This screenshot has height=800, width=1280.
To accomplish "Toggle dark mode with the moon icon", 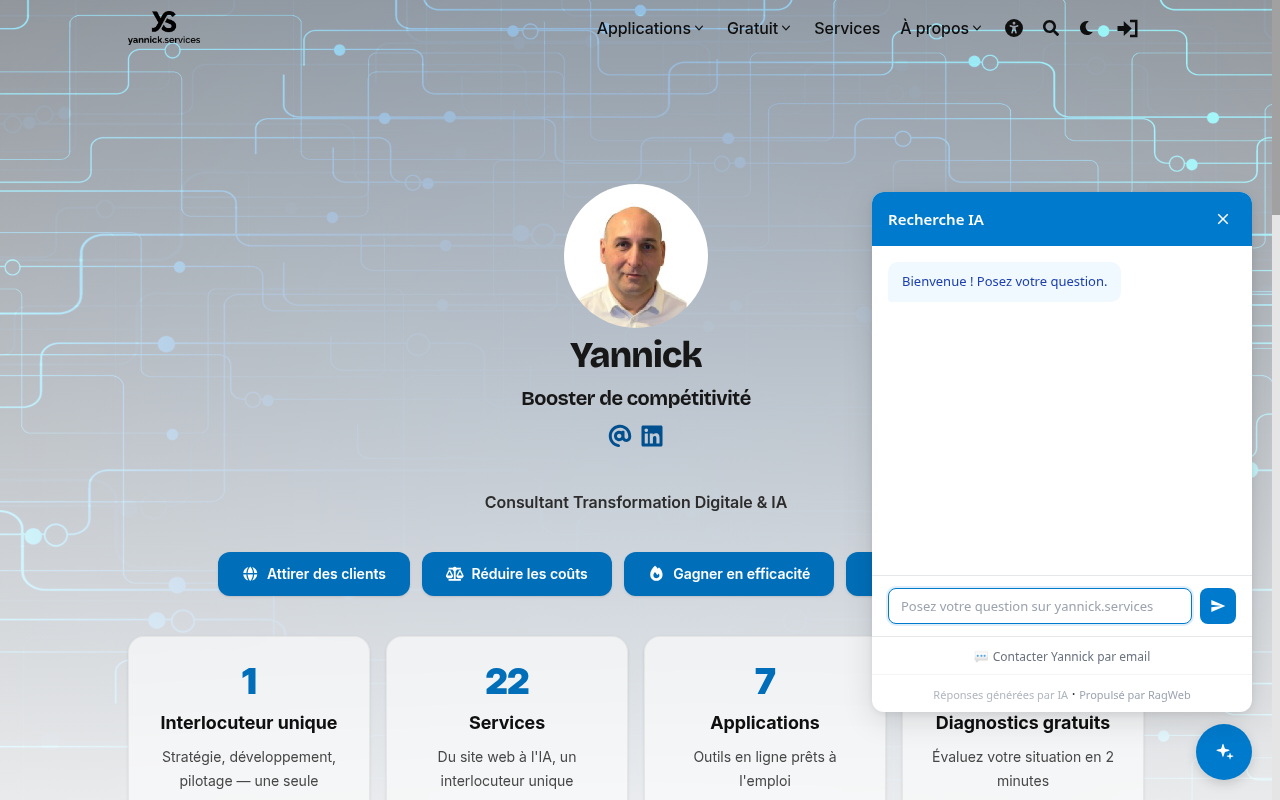I will 1087,28.
